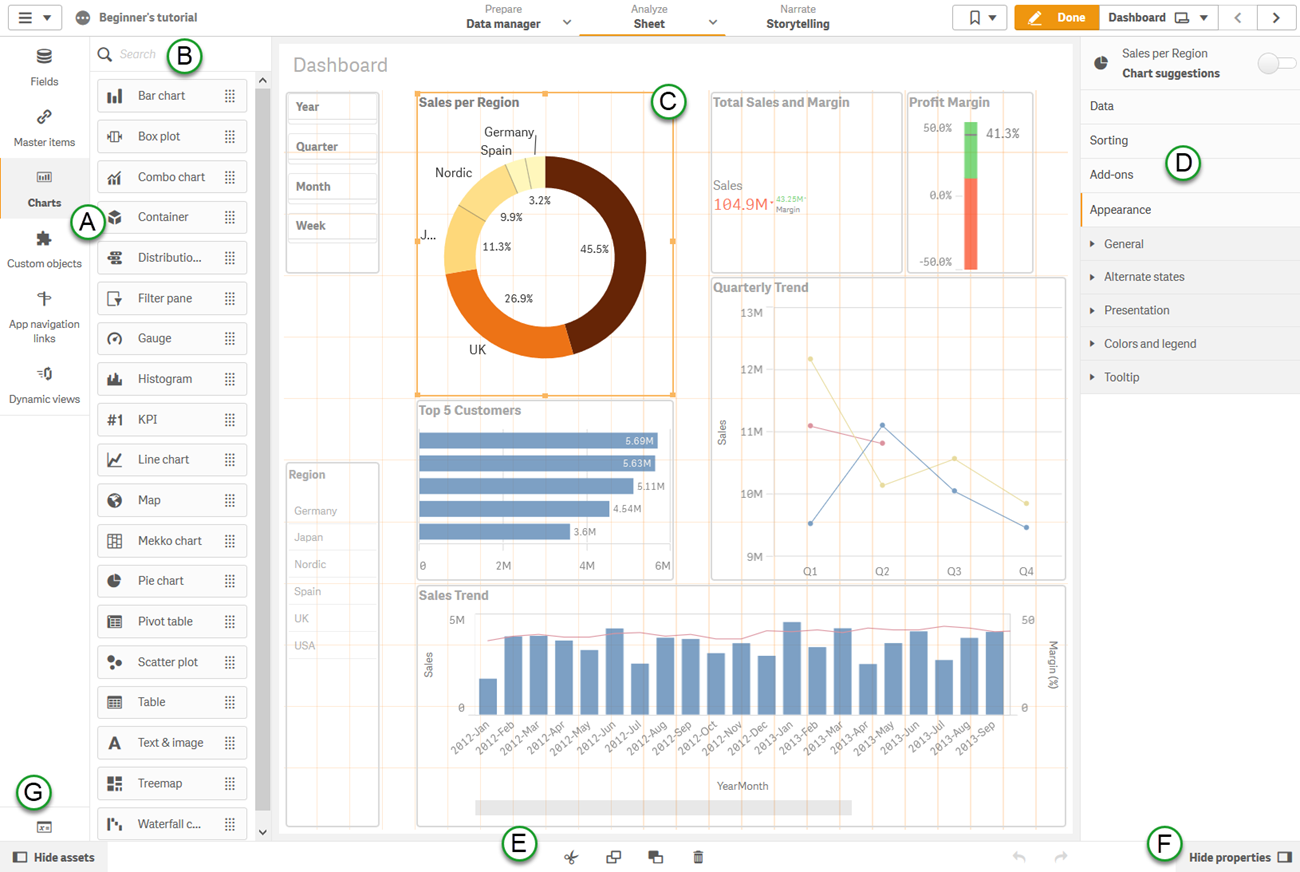Open the Sorting properties tab
The height and width of the screenshot is (872, 1300).
(1190, 141)
